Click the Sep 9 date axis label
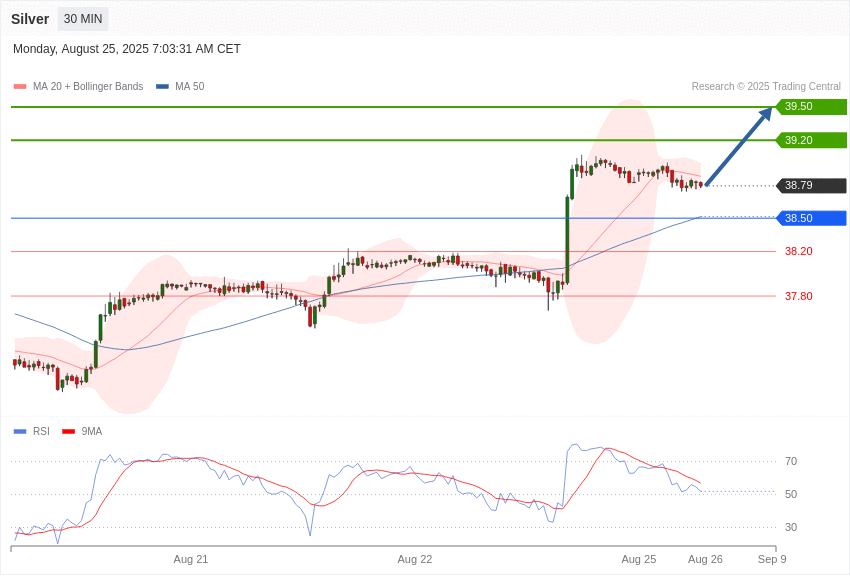Viewport: 850px width, 576px height. click(772, 559)
